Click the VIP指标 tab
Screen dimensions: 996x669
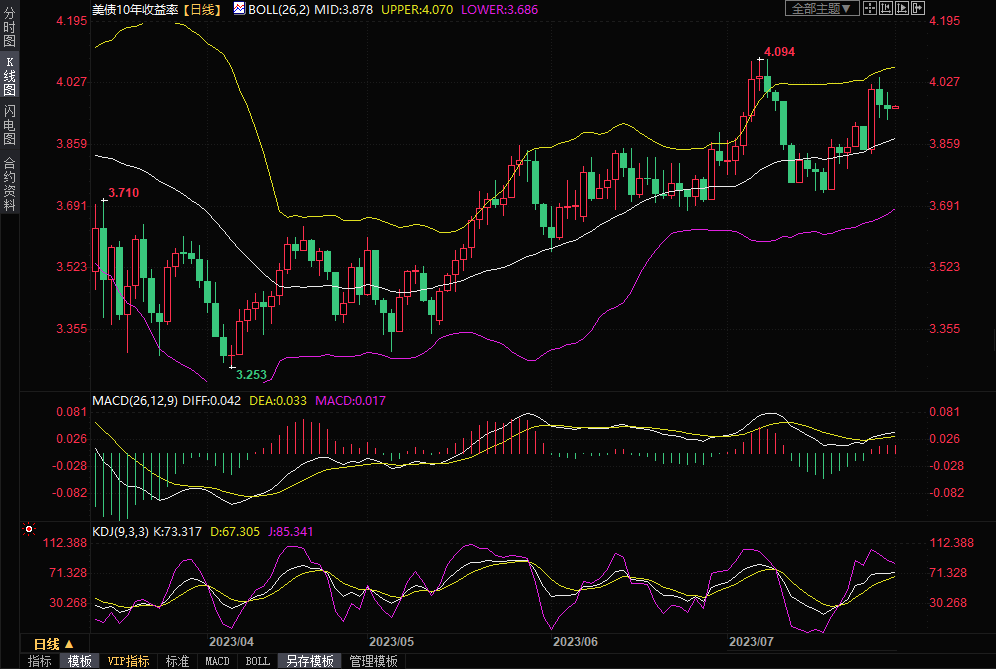128,661
